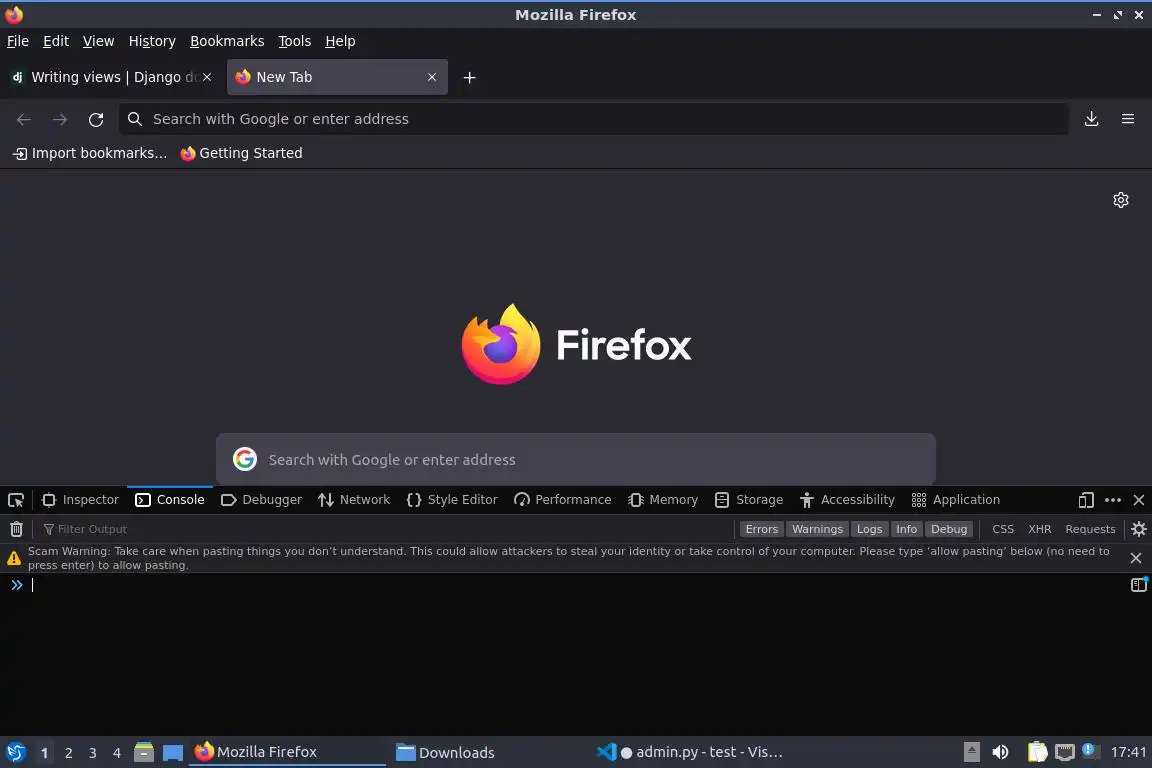This screenshot has width=1152, height=768.
Task: Toggle responsive design mode icon
Action: 1086,500
